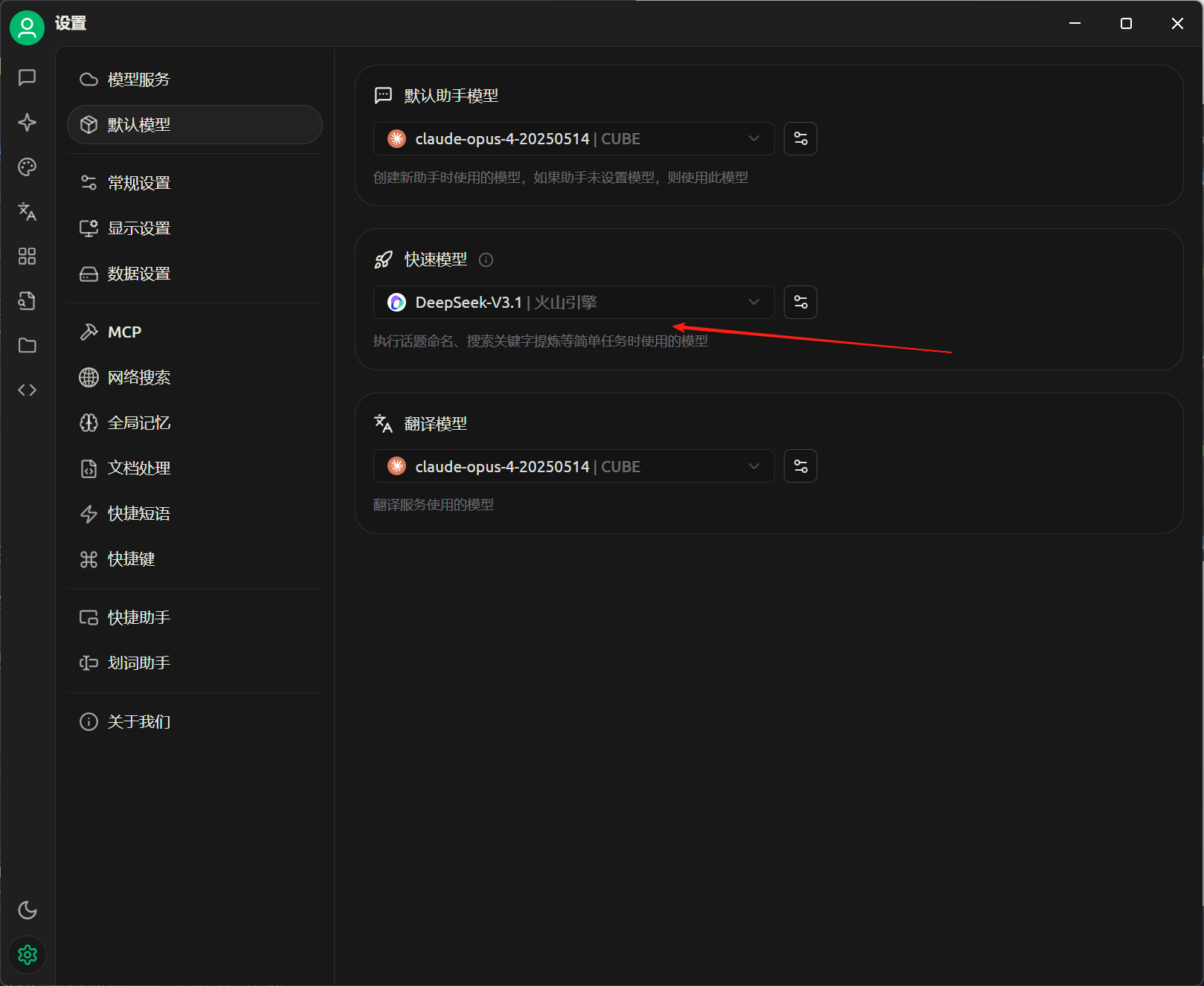Open the knowledge base document-search icon
Screen dimensions: 1204x986
point(28,300)
